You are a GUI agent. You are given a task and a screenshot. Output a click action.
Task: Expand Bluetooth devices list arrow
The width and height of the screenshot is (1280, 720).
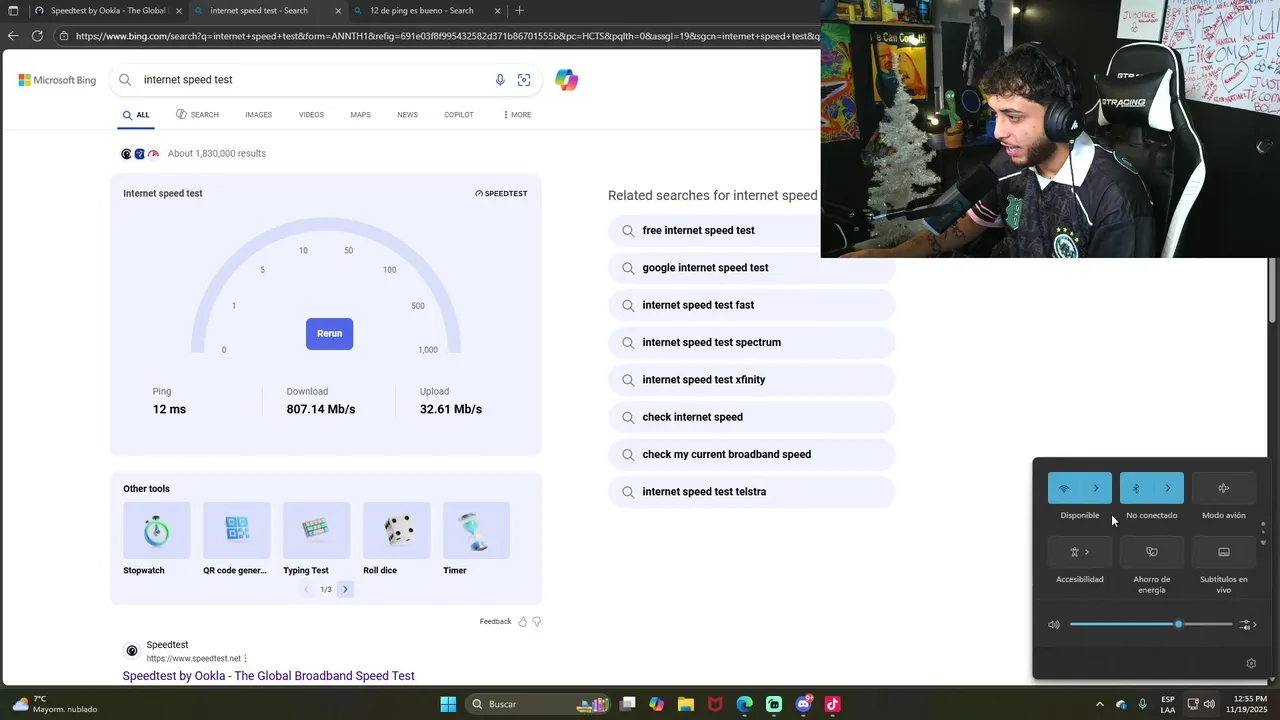(1168, 488)
